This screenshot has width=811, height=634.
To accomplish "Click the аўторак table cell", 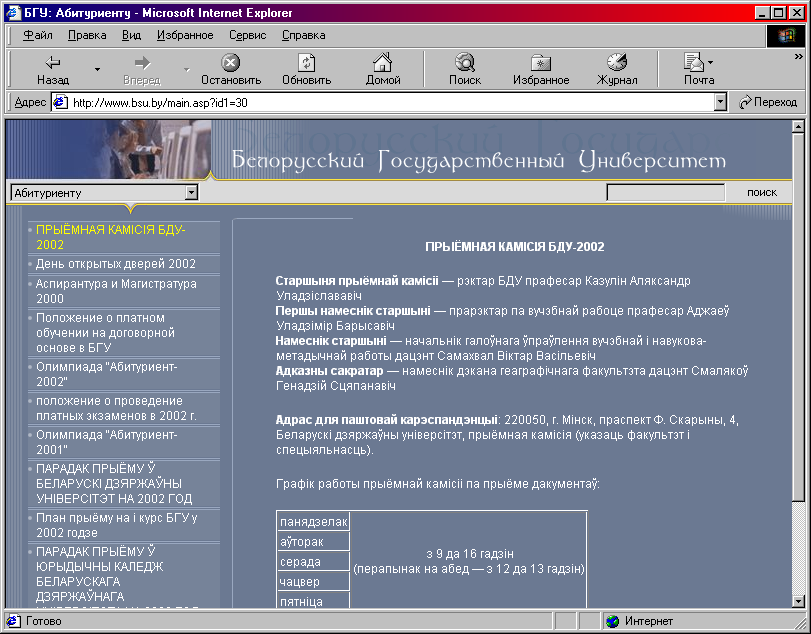I will (x=313, y=541).
